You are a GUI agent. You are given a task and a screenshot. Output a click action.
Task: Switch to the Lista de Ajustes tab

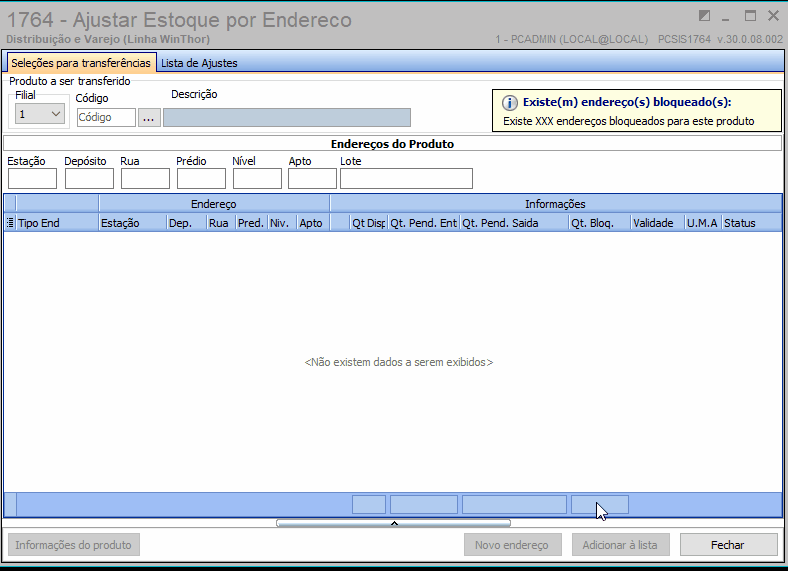(x=199, y=63)
